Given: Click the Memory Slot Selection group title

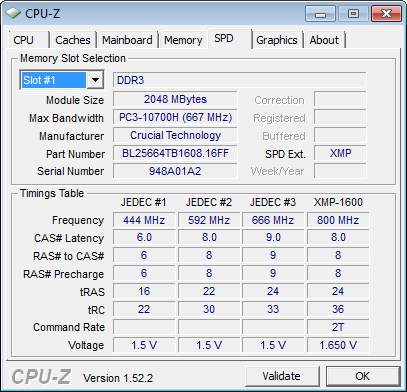Looking at the screenshot, I should click(x=73, y=58).
